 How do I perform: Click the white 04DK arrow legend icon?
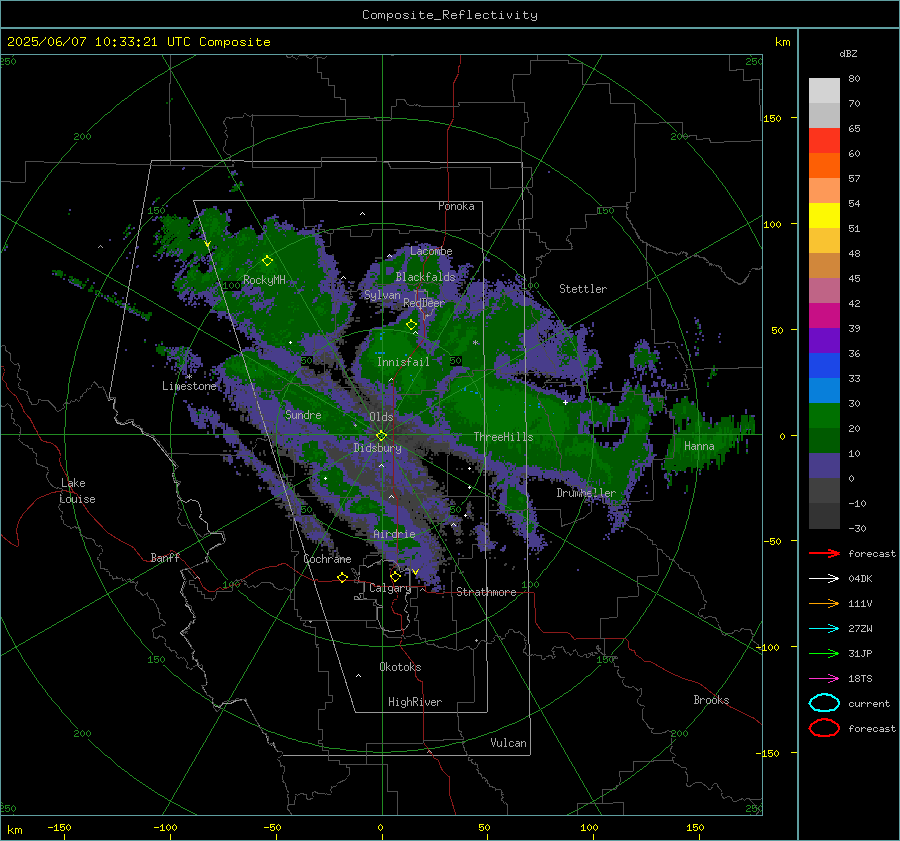click(x=824, y=579)
